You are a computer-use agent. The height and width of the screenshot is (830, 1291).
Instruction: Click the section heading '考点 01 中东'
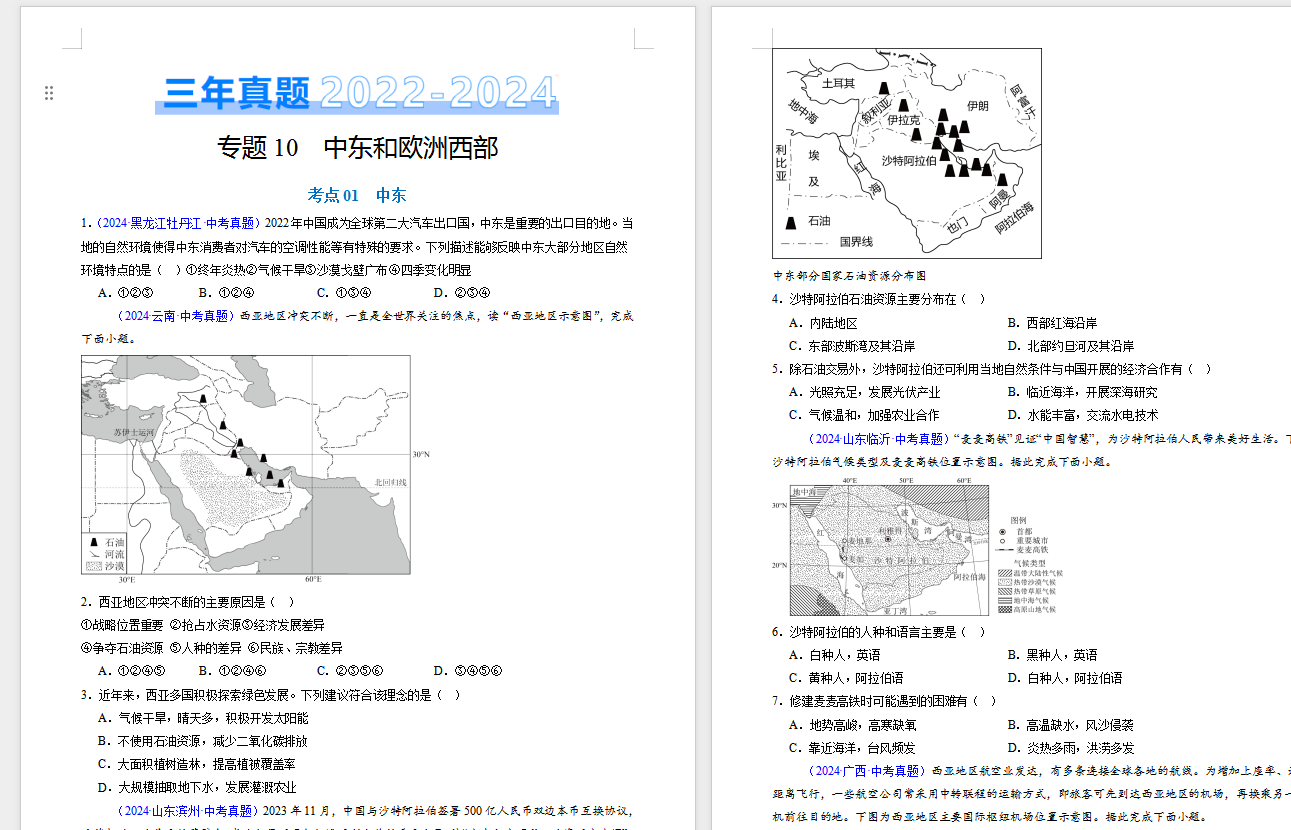(357, 195)
